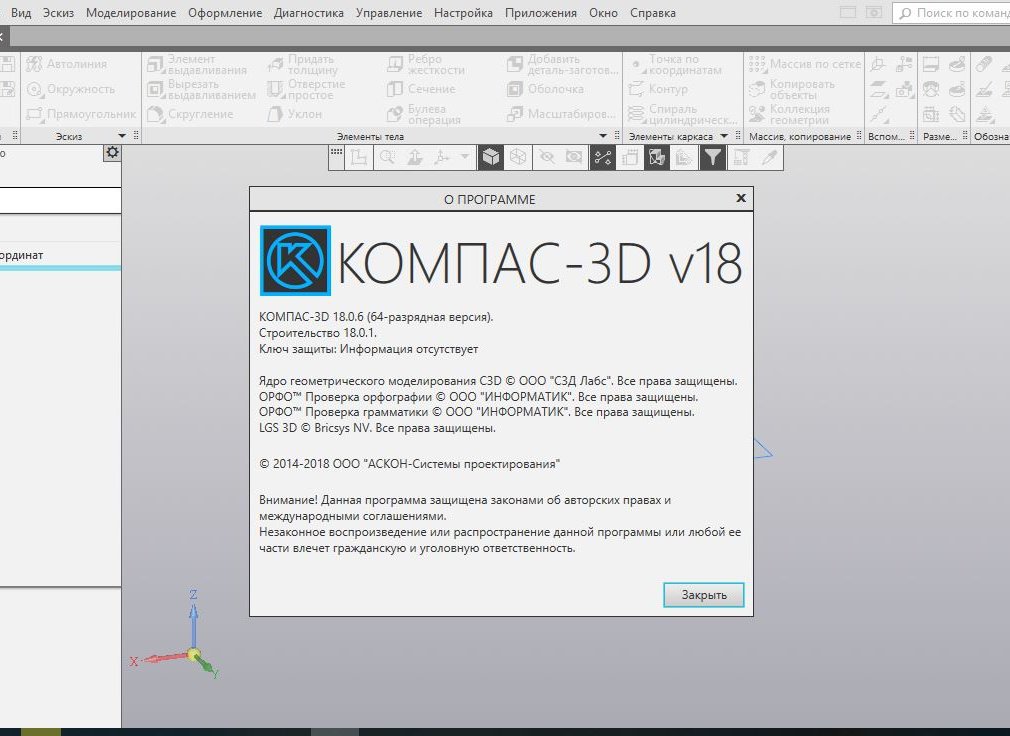Open the Приложения menu
1010x736 pixels.
[x=540, y=13]
